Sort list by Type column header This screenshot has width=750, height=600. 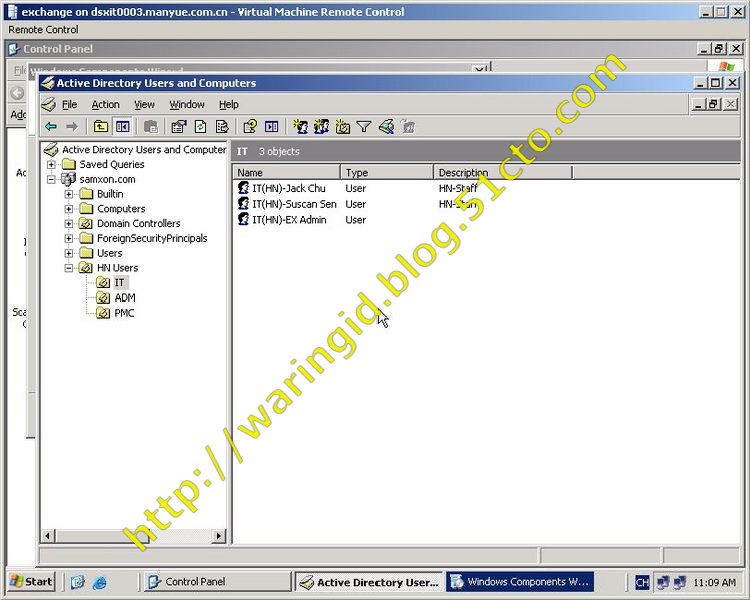(386, 173)
